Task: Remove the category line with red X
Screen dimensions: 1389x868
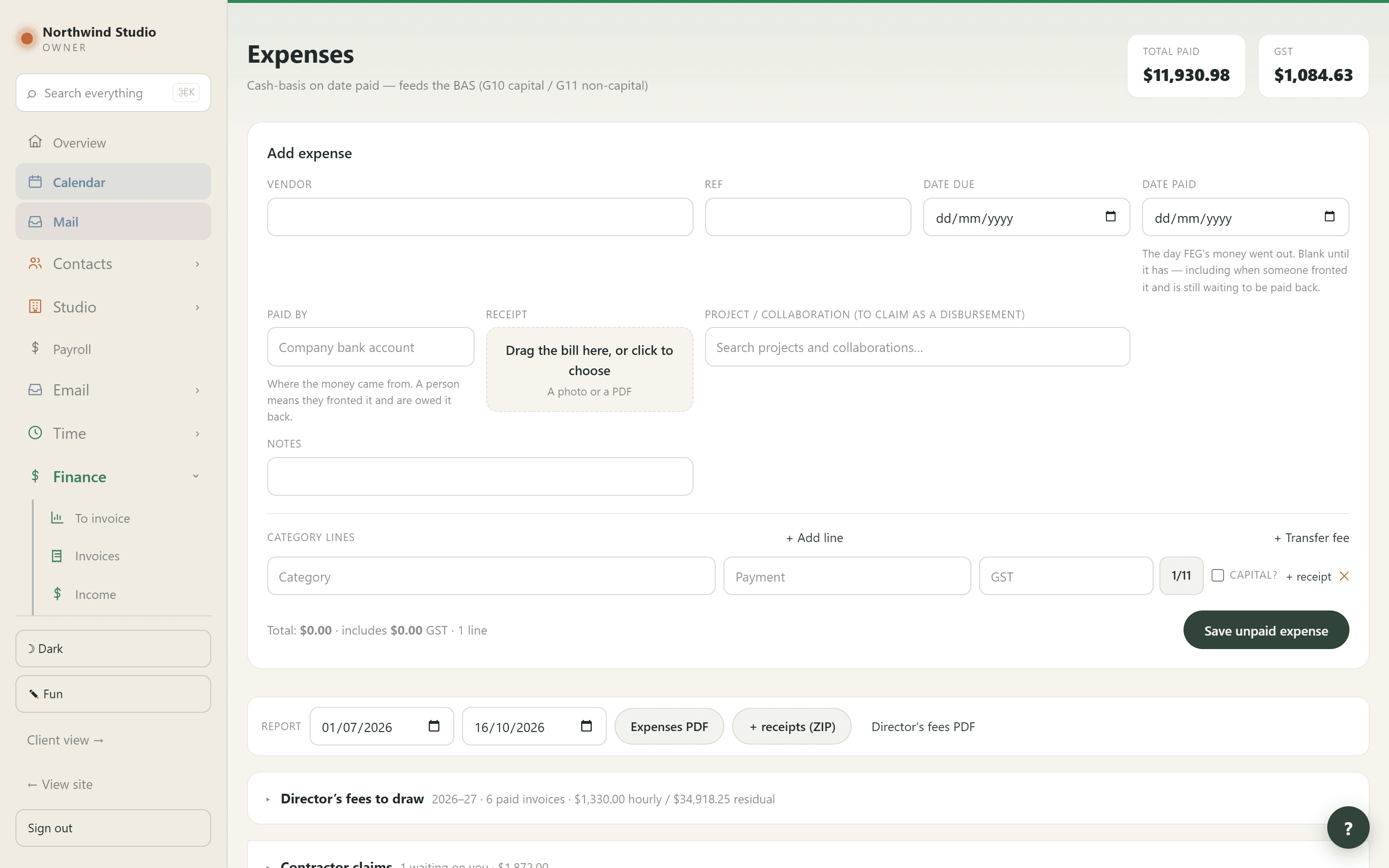Action: (1344, 576)
